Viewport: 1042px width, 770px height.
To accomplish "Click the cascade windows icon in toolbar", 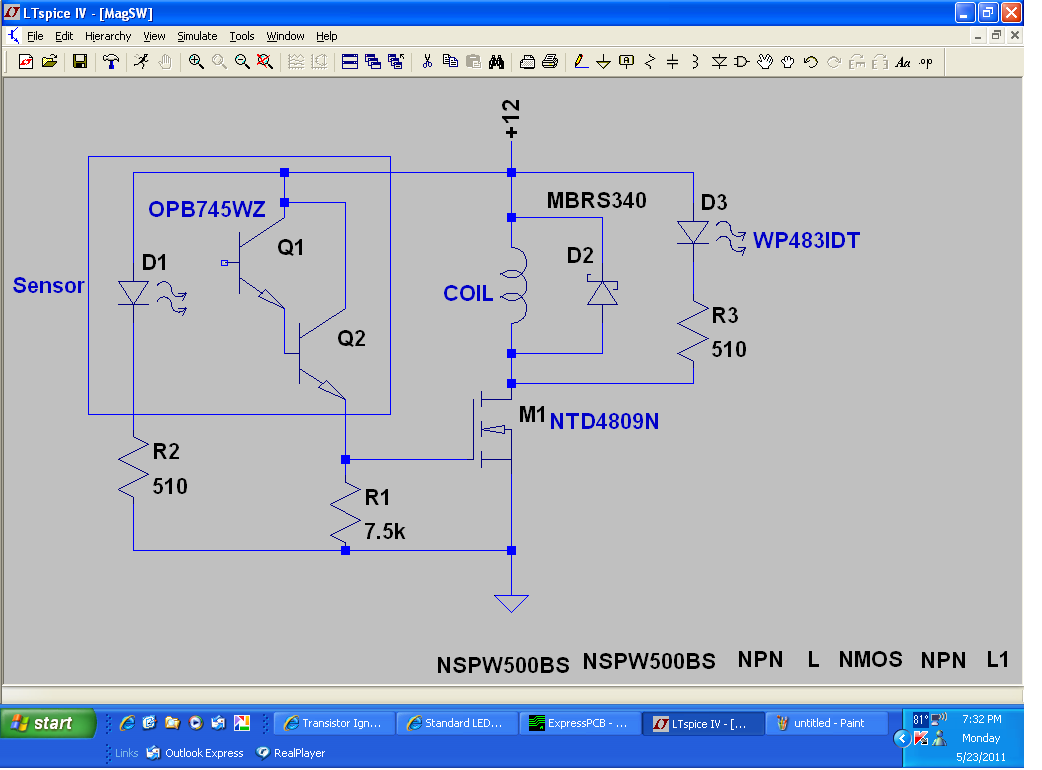I will [x=373, y=62].
